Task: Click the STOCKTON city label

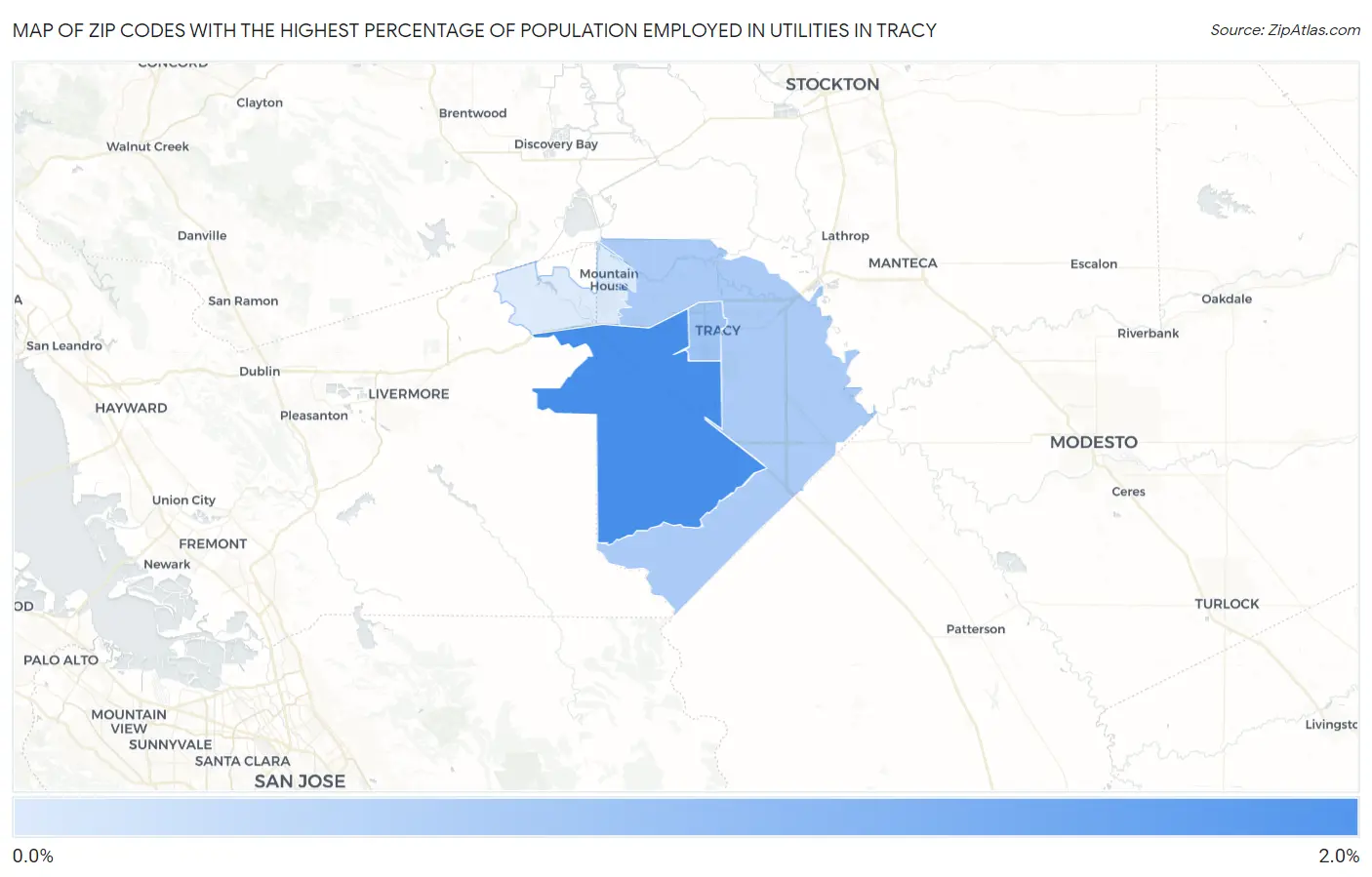Action: point(832,84)
